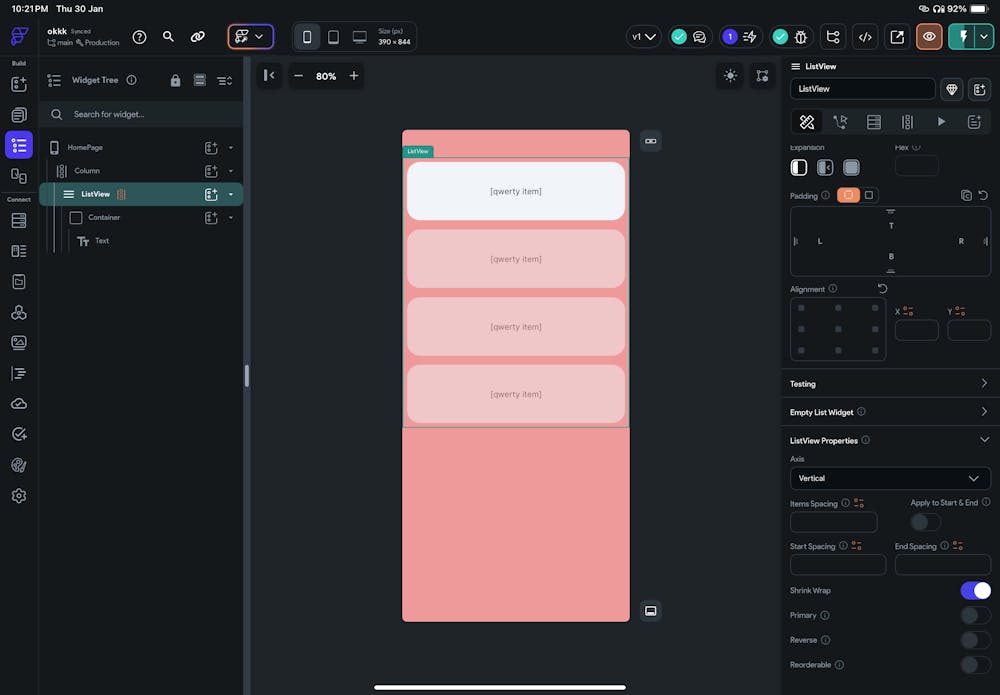
Task: Select the phone device preview icon
Action: tap(307, 37)
